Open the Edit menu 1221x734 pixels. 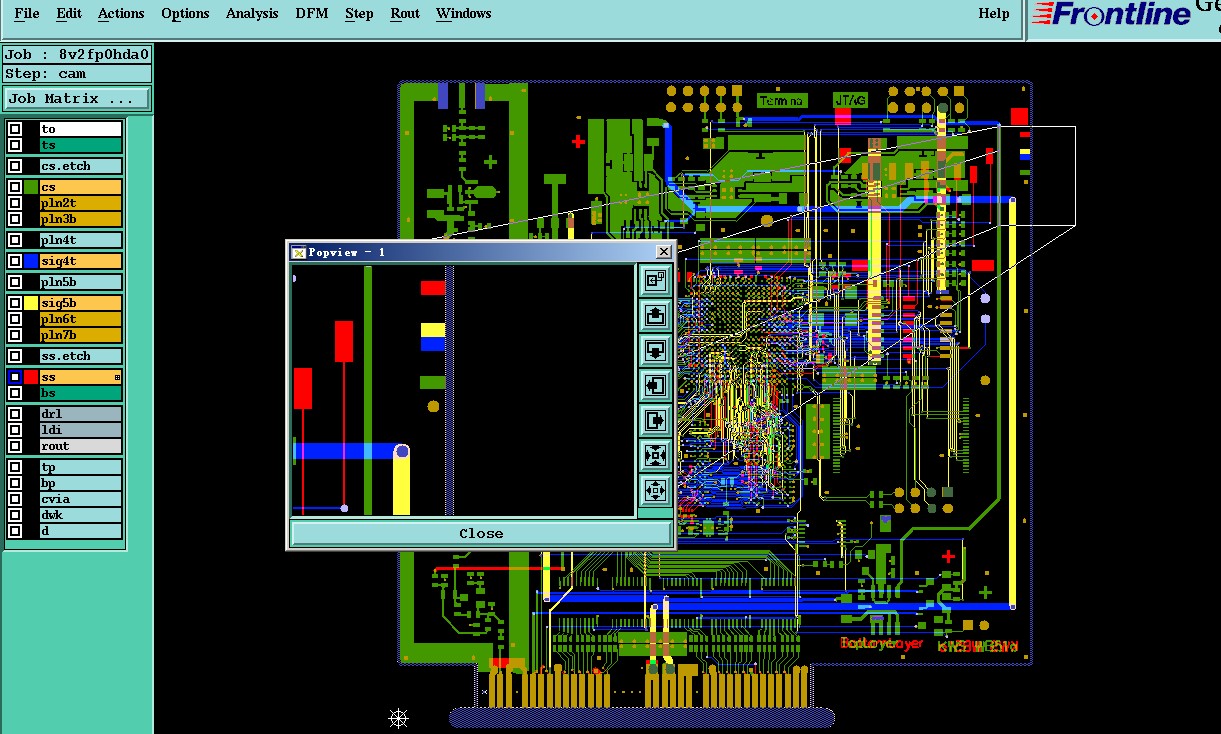69,14
